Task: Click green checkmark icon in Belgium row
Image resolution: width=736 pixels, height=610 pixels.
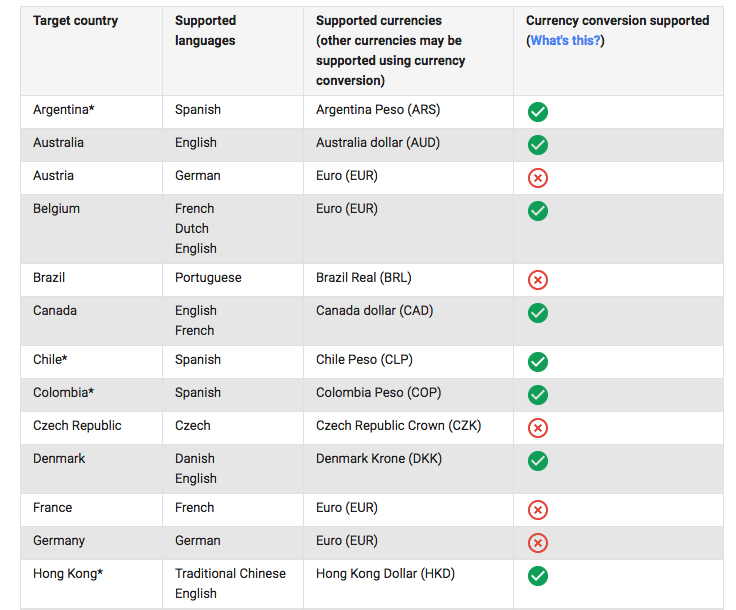Action: [538, 211]
